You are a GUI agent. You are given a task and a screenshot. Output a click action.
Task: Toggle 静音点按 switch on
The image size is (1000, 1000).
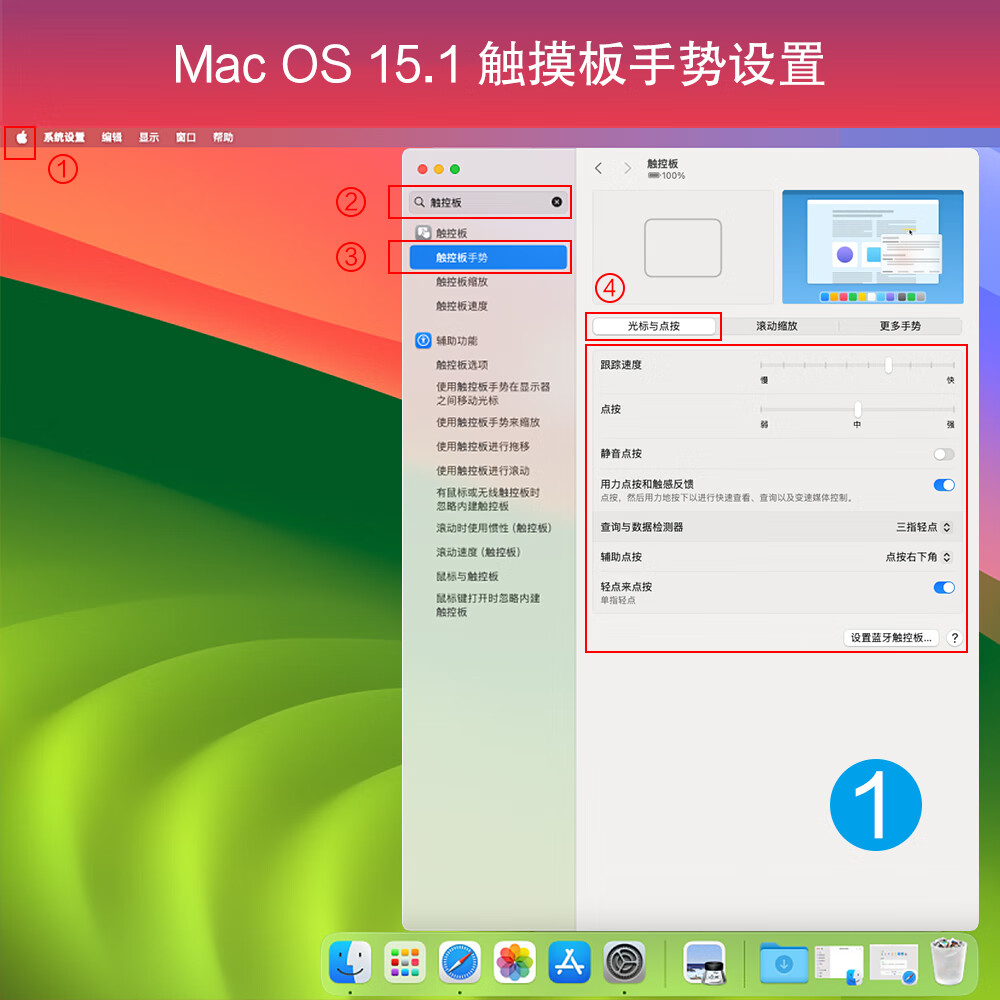pos(944,454)
